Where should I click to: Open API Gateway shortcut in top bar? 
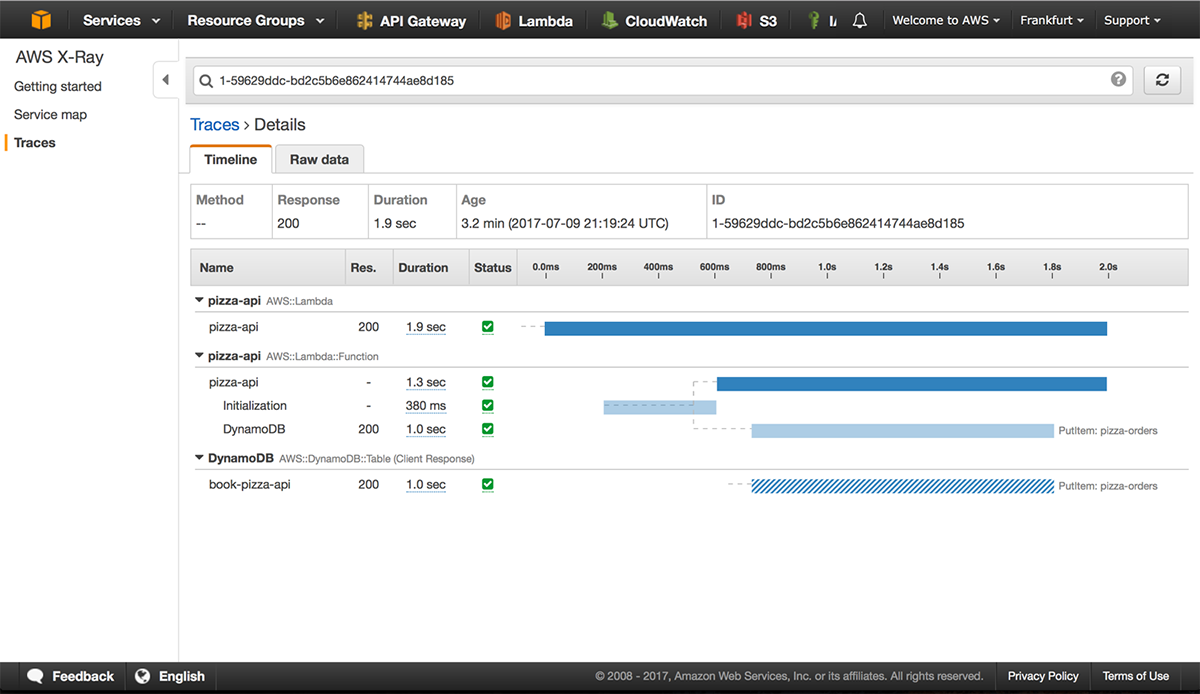pyautogui.click(x=411, y=20)
